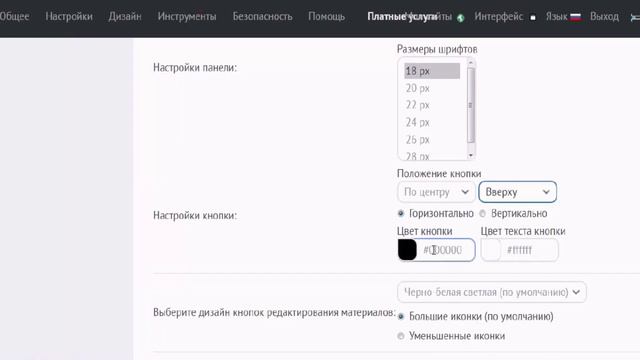
Task: Open the Дизайн menu
Action: tap(125, 17)
